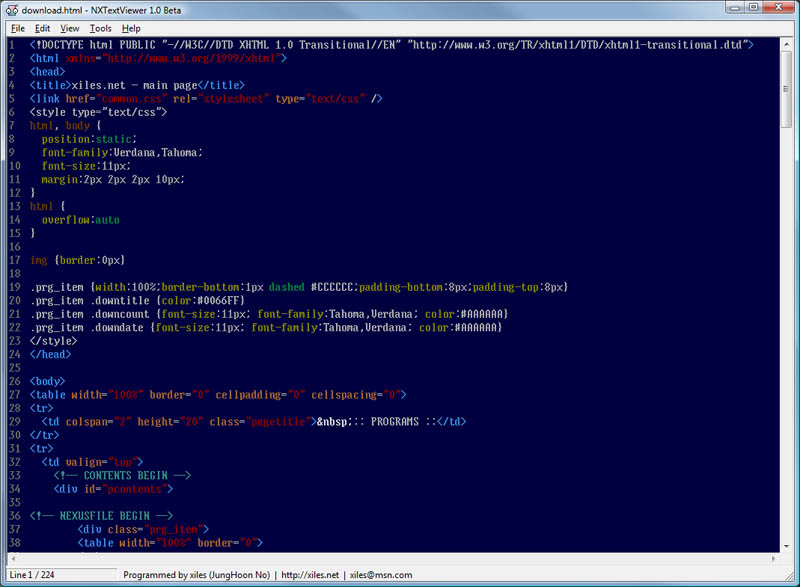Click the '&nbsp;:: PROGRAMS ::' text

377,422
